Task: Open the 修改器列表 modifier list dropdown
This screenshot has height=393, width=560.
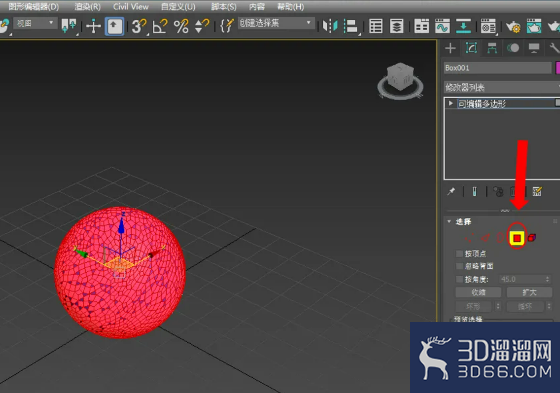Action: coord(501,87)
